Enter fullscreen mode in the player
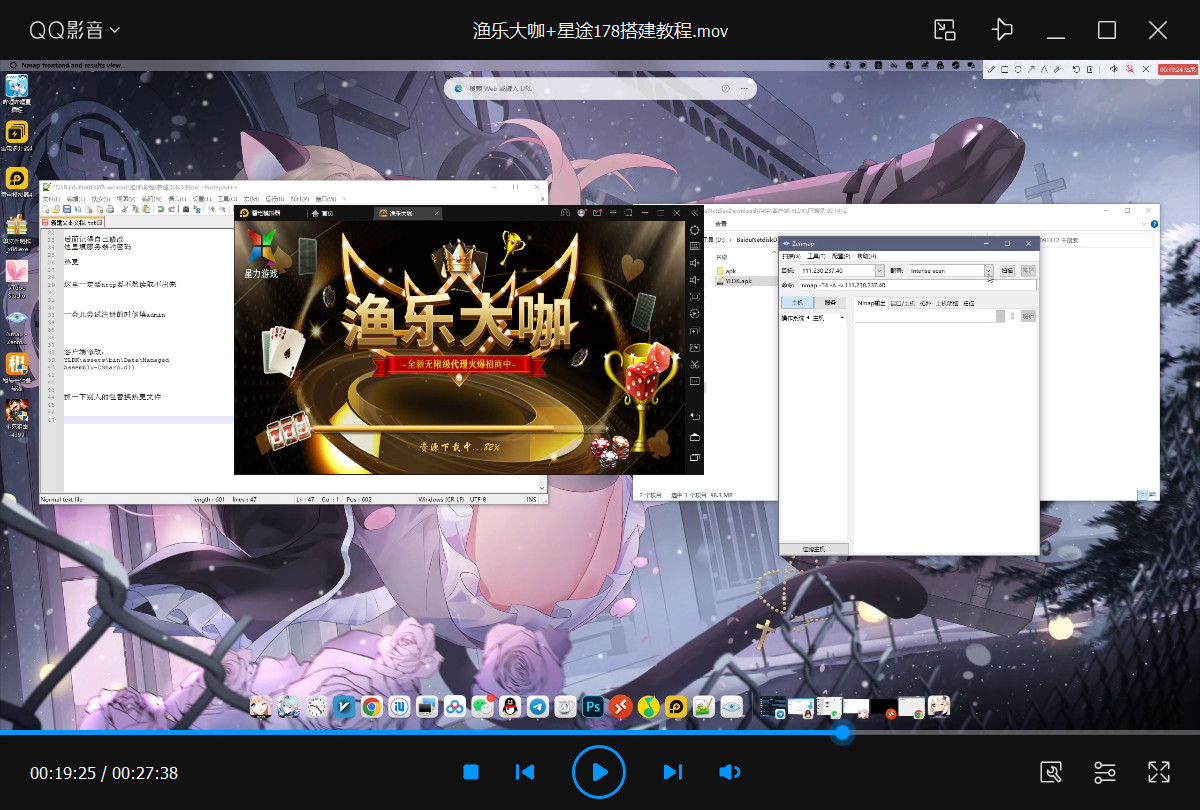Image resolution: width=1200 pixels, height=810 pixels. [x=1158, y=772]
